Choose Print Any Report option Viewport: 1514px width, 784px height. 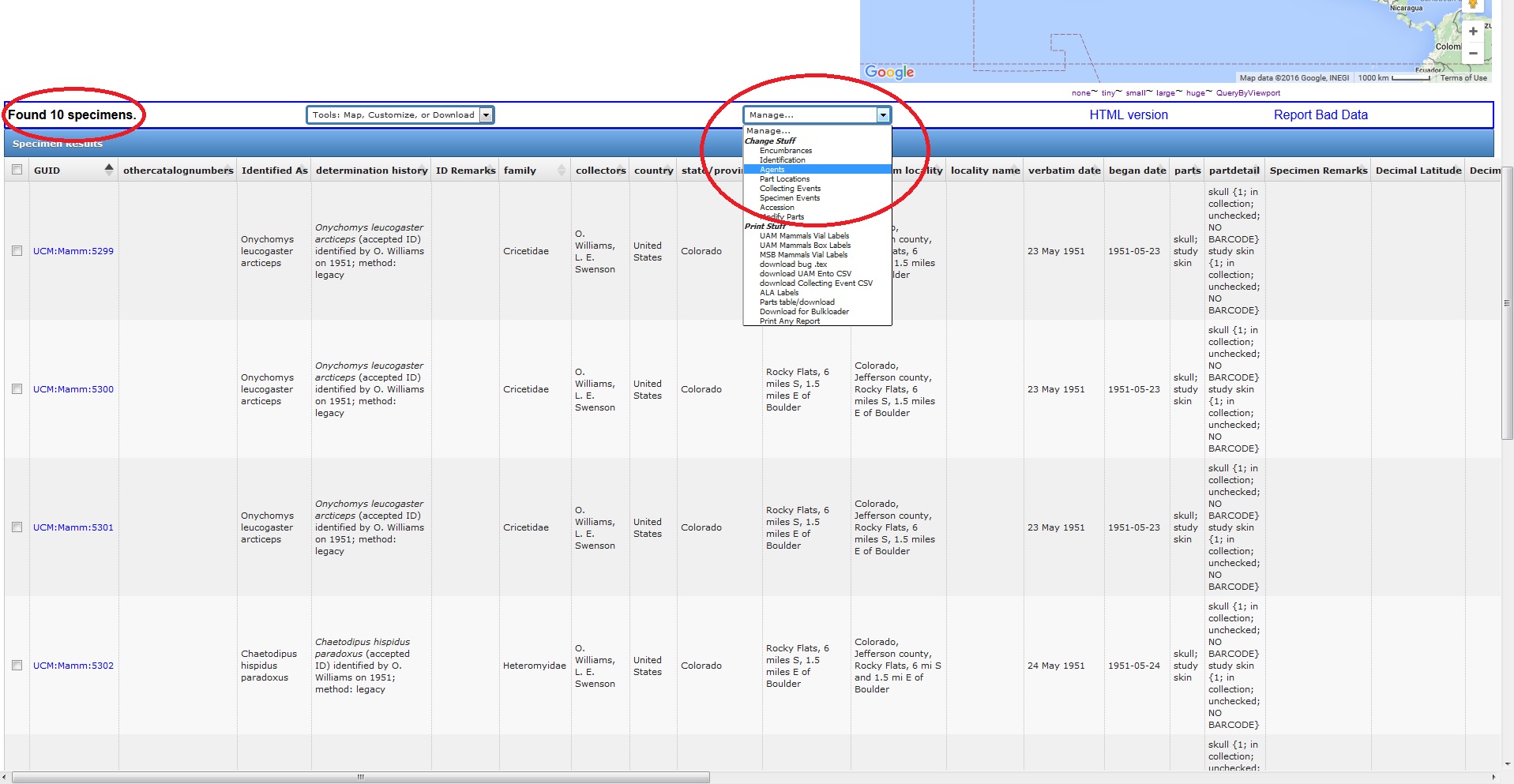tap(790, 321)
